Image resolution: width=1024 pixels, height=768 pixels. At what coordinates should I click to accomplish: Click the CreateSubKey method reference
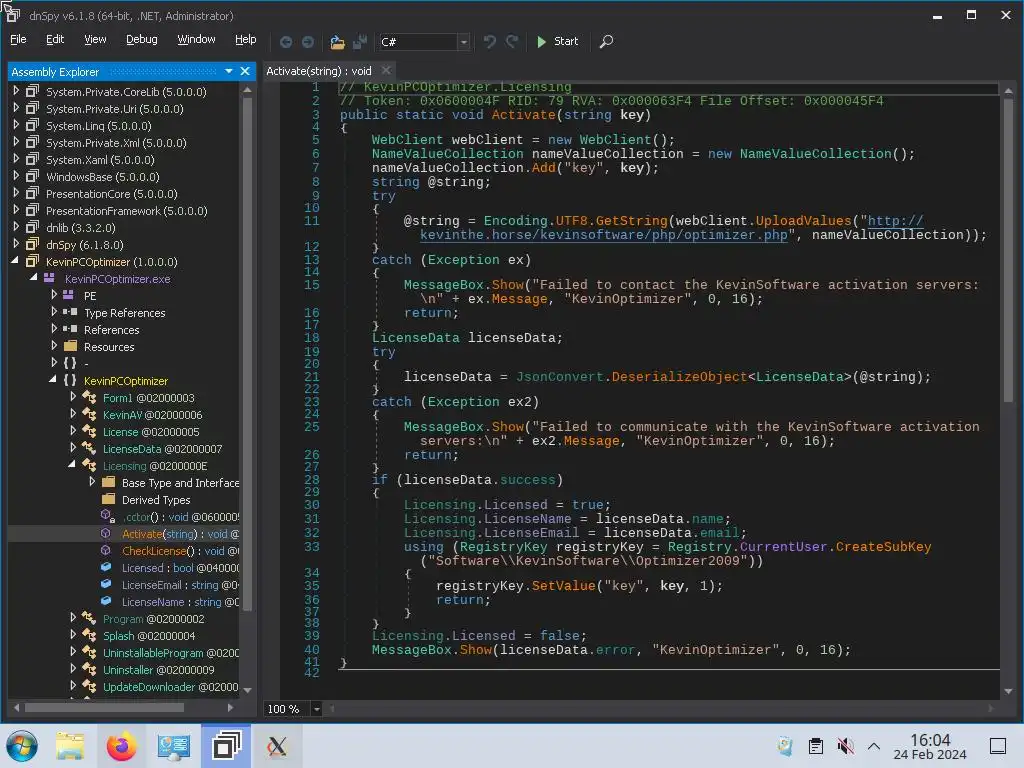pos(883,547)
